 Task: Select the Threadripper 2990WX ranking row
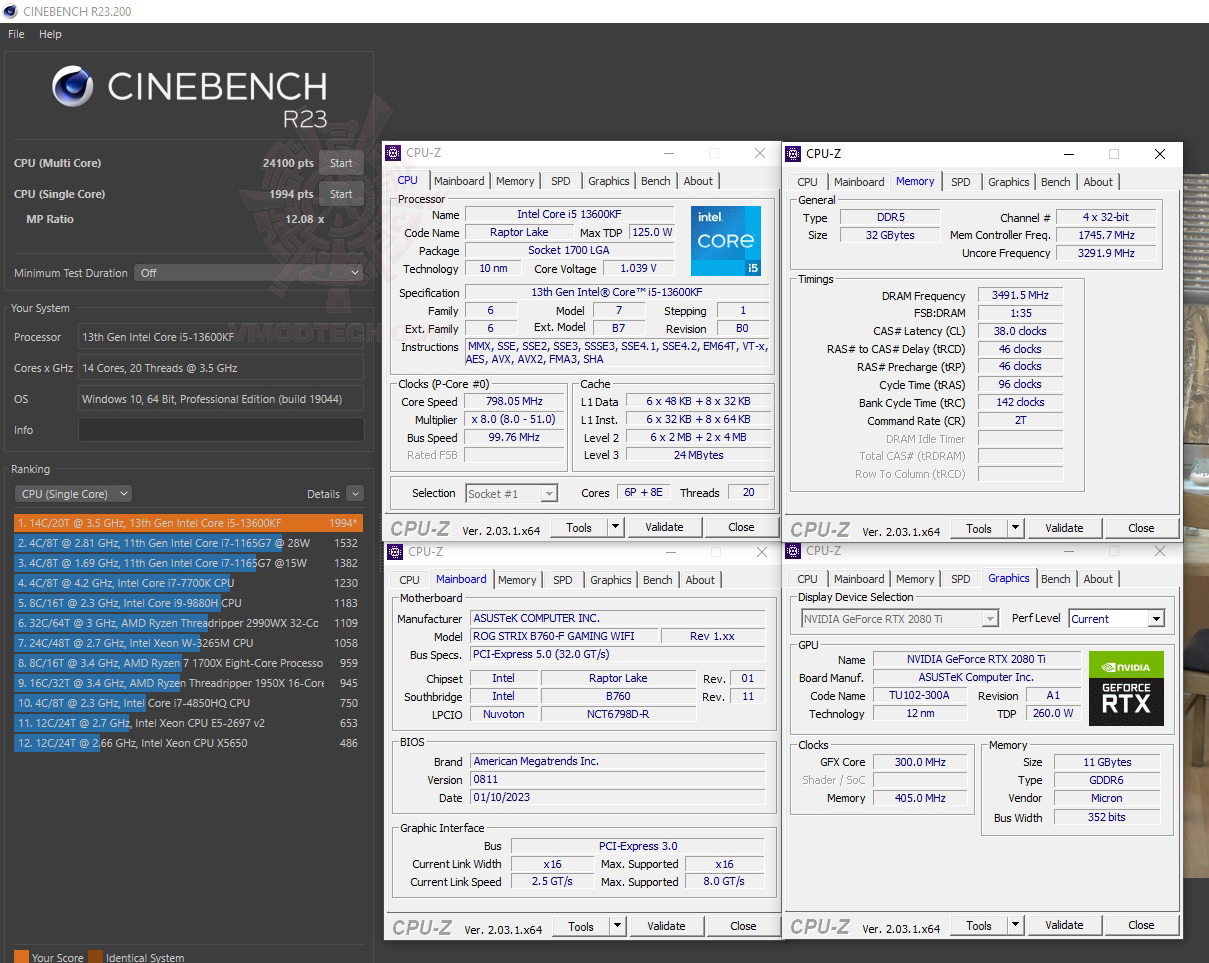(x=188, y=623)
